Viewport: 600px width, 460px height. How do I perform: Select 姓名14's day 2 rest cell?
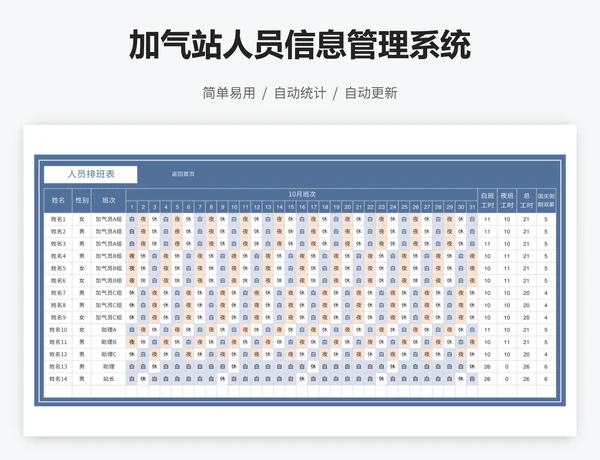(x=143, y=379)
